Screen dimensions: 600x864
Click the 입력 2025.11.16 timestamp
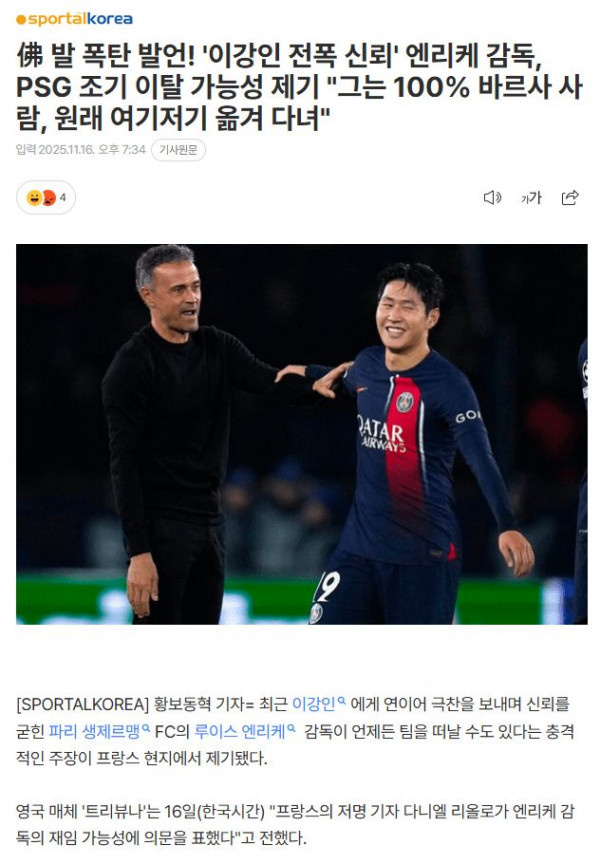pyautogui.click(x=80, y=150)
